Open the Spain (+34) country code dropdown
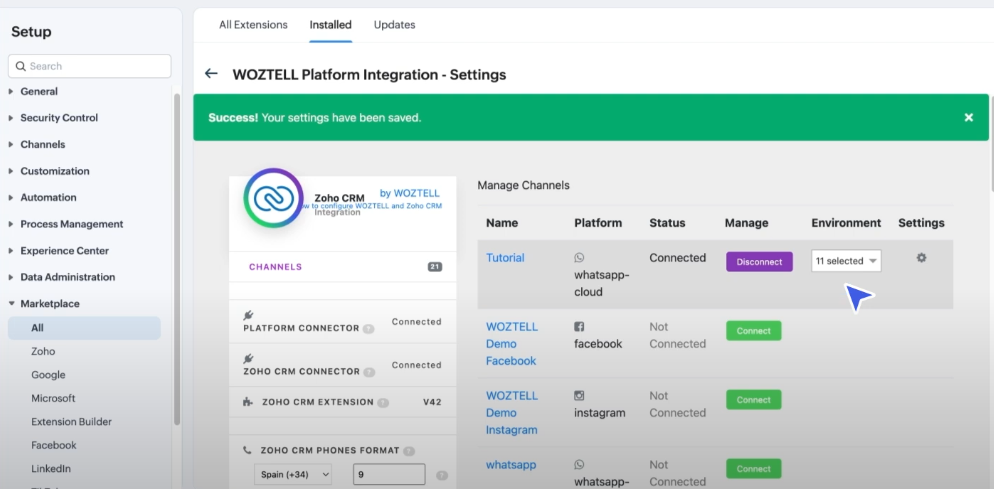994x489 pixels. coord(293,474)
